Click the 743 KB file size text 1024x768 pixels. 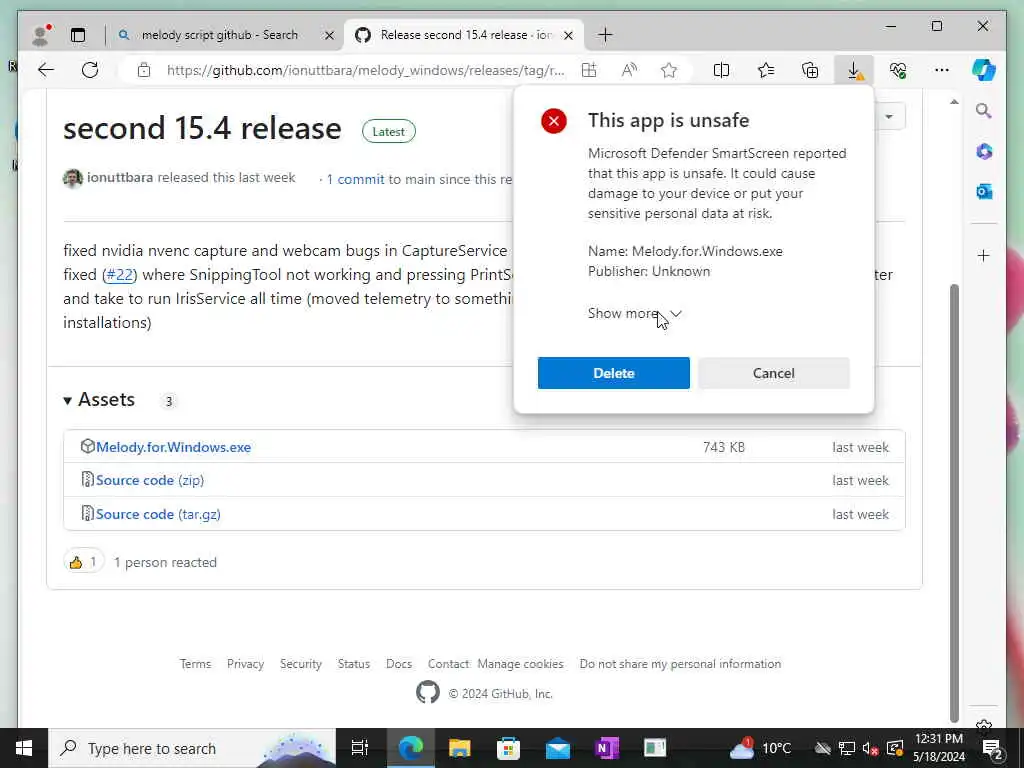(724, 447)
